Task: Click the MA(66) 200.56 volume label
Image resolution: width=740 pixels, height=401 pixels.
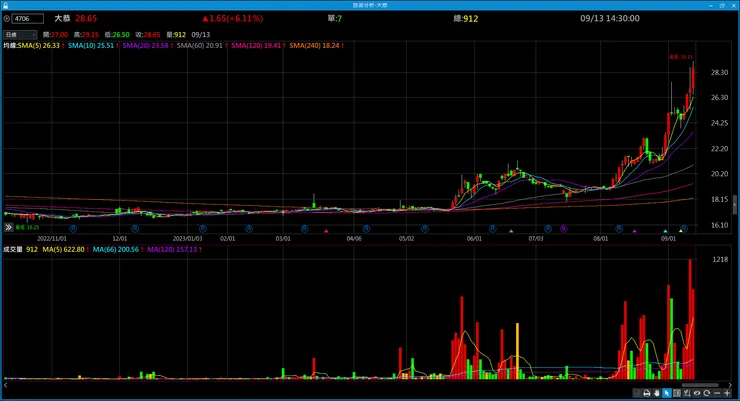Action: coord(116,250)
